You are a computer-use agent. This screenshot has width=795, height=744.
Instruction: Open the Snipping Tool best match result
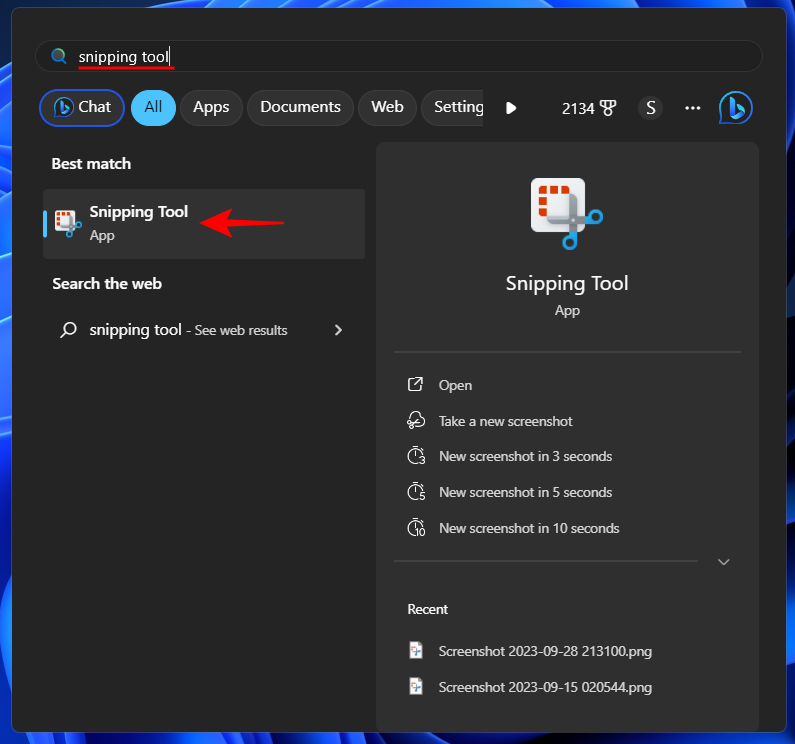(204, 224)
